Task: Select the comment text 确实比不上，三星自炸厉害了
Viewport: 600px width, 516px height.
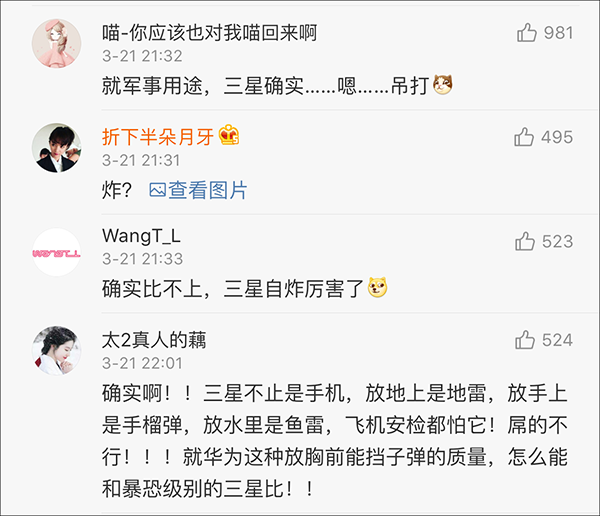Action: coord(233,288)
